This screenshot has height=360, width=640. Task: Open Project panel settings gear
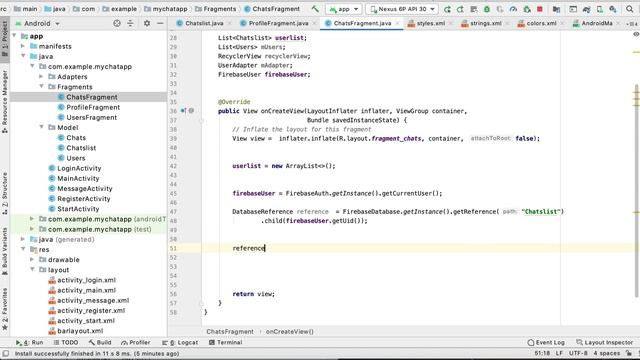pyautogui.click(x=147, y=23)
